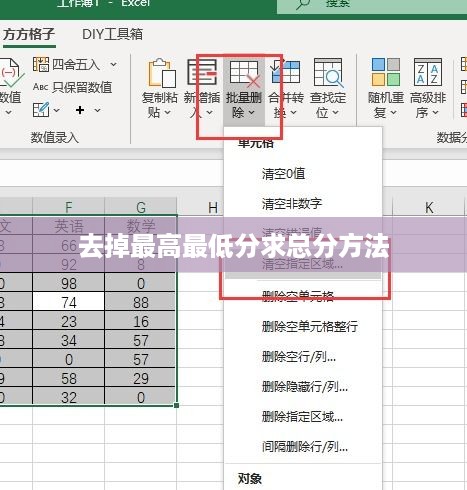The width and height of the screenshot is (467, 490).
Task: Click the cell containing 88
Action: point(141,303)
